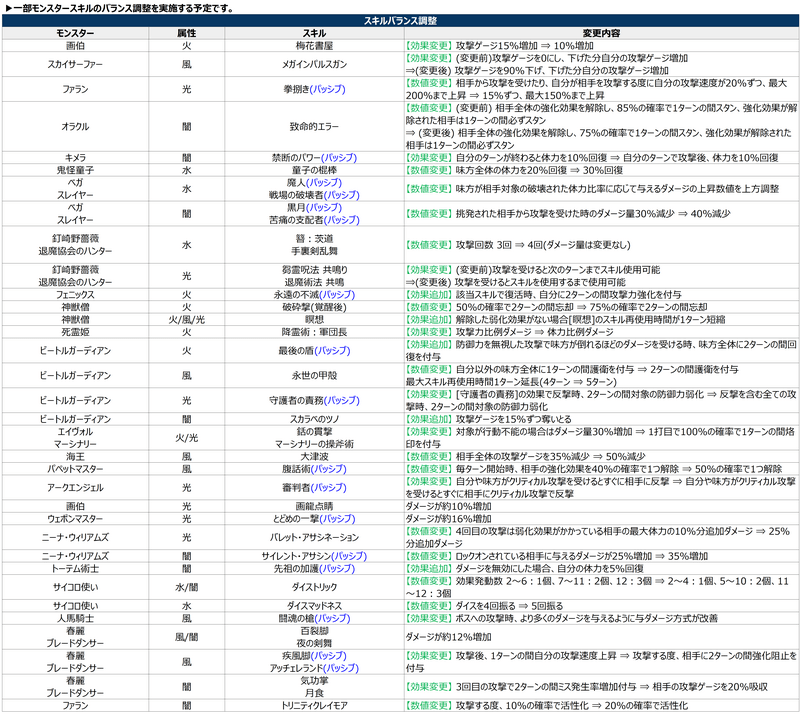Click the スキル column header
Screen dimensions: 800x714
point(313,33)
